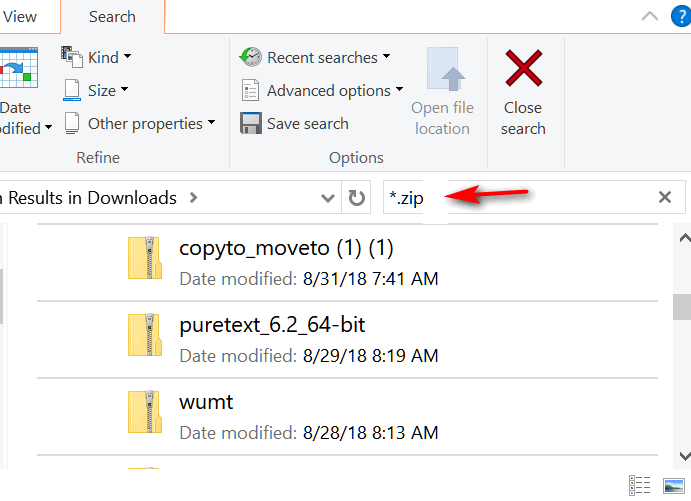Collapse the ribbon with the up chevron
Screen dimensions: 691x501
650,17
